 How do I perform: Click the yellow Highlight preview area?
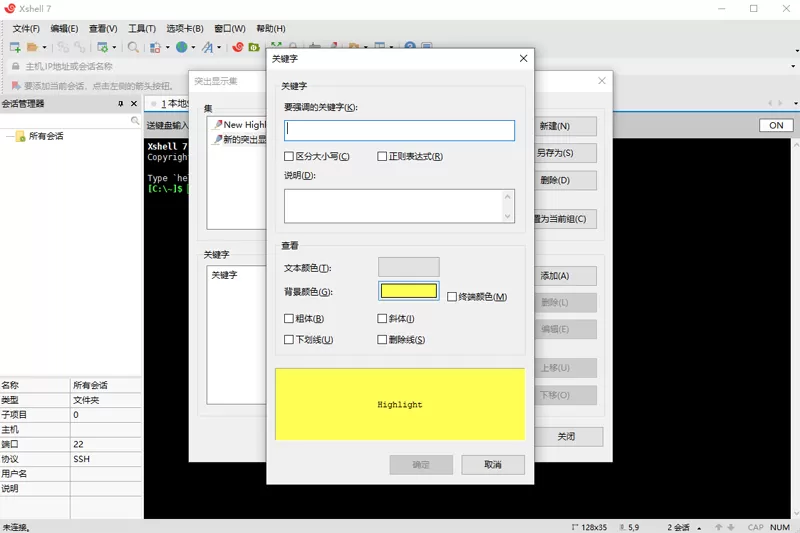(x=400, y=404)
